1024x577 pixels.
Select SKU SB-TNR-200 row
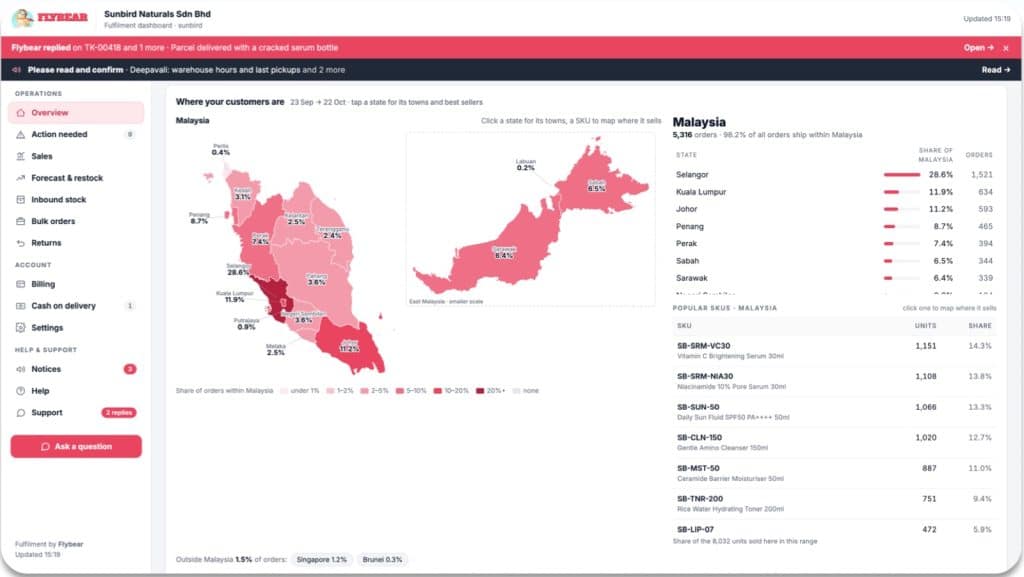coord(834,504)
